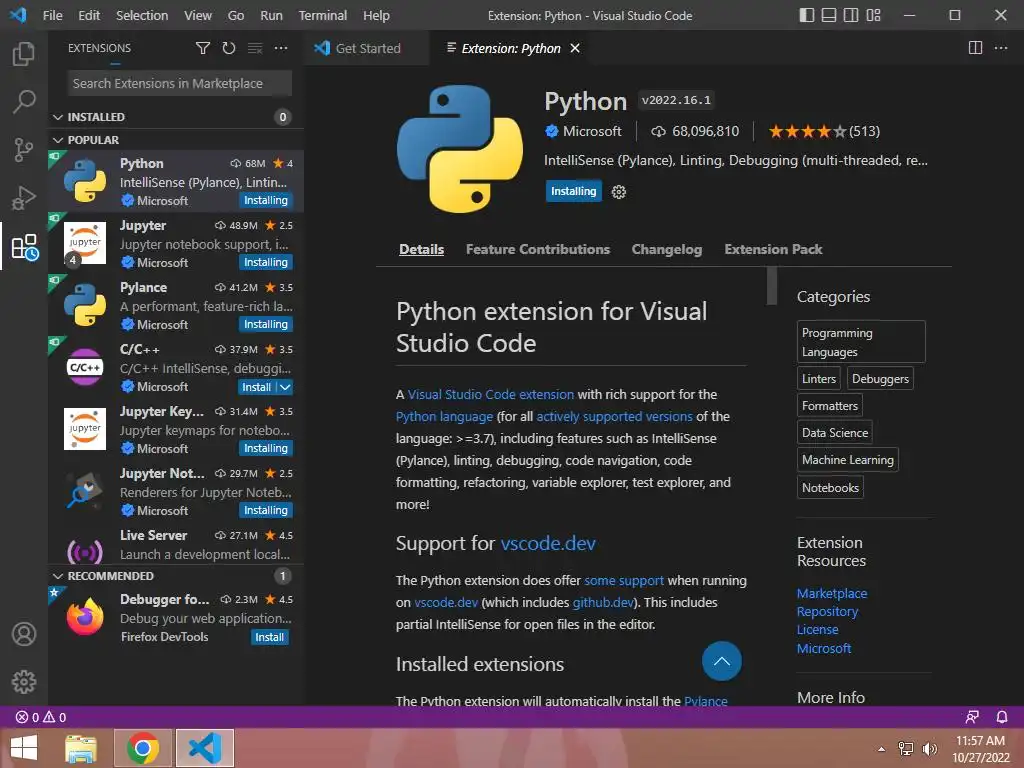Screen dimensions: 1024x768
Task: Refresh the extensions list
Action: [229, 48]
